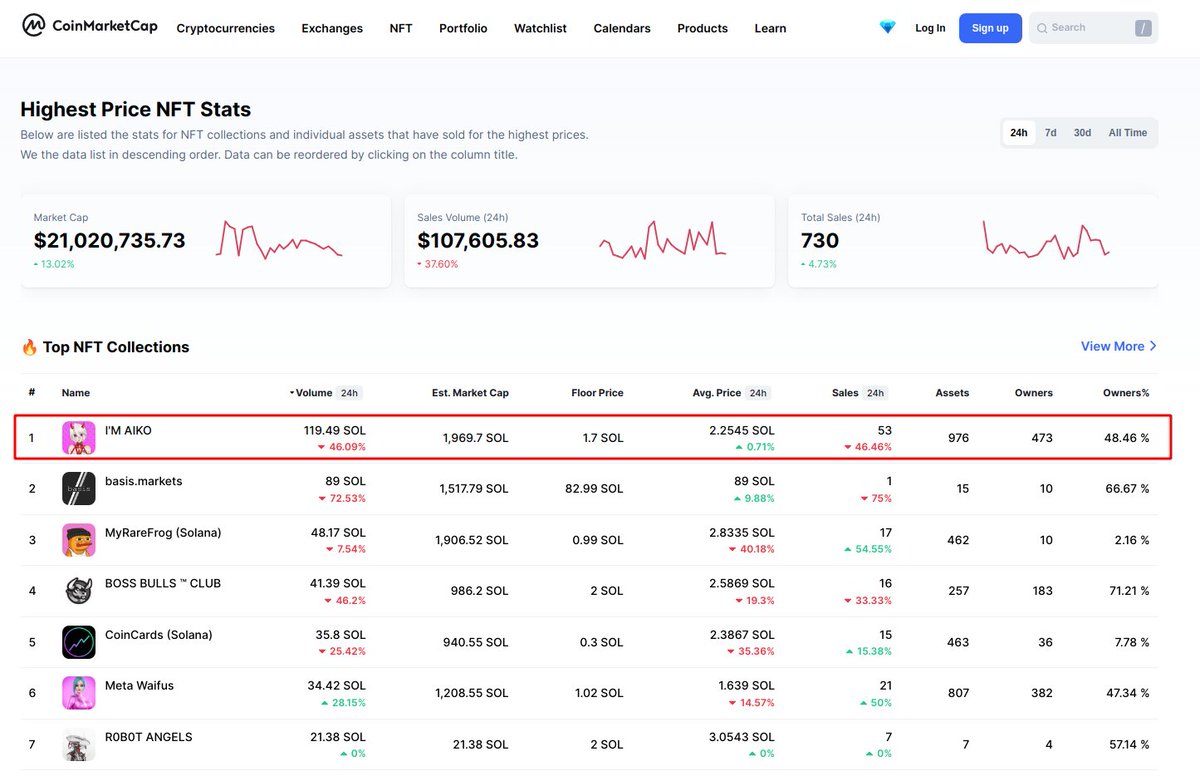The width and height of the screenshot is (1200, 776).
Task: Sort by Assets column header
Action: click(952, 393)
